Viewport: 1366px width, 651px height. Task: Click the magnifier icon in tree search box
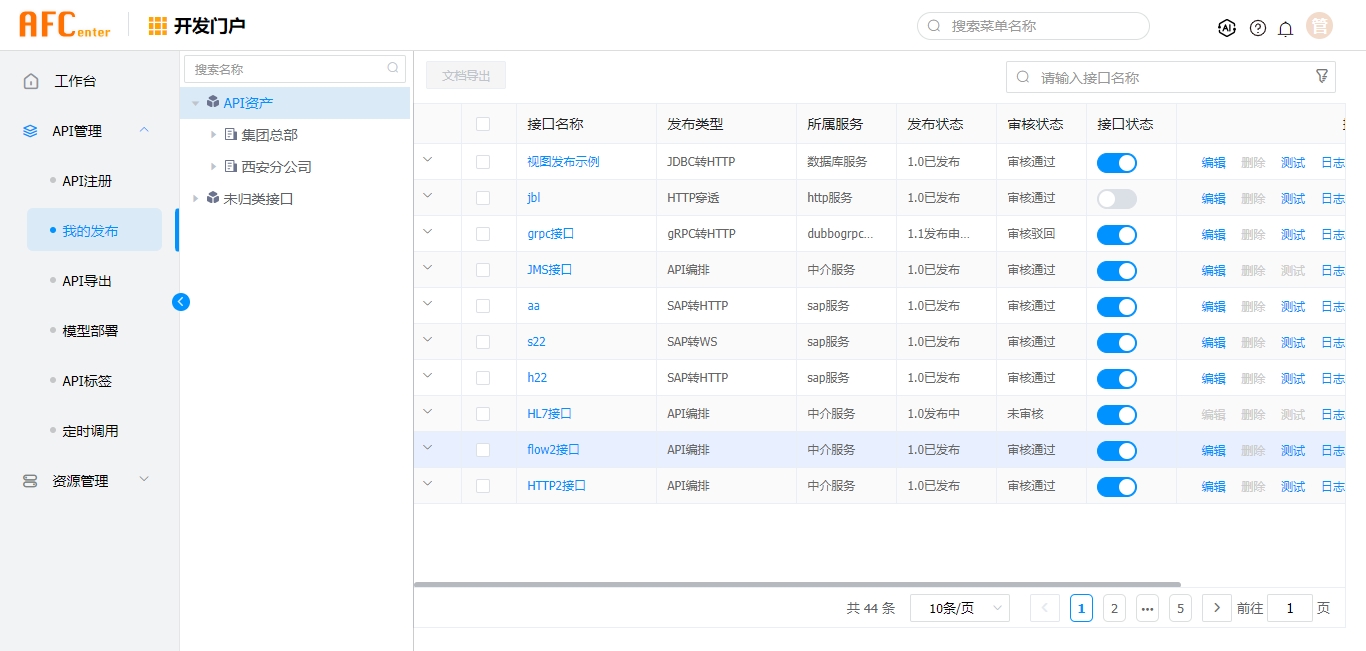point(393,69)
